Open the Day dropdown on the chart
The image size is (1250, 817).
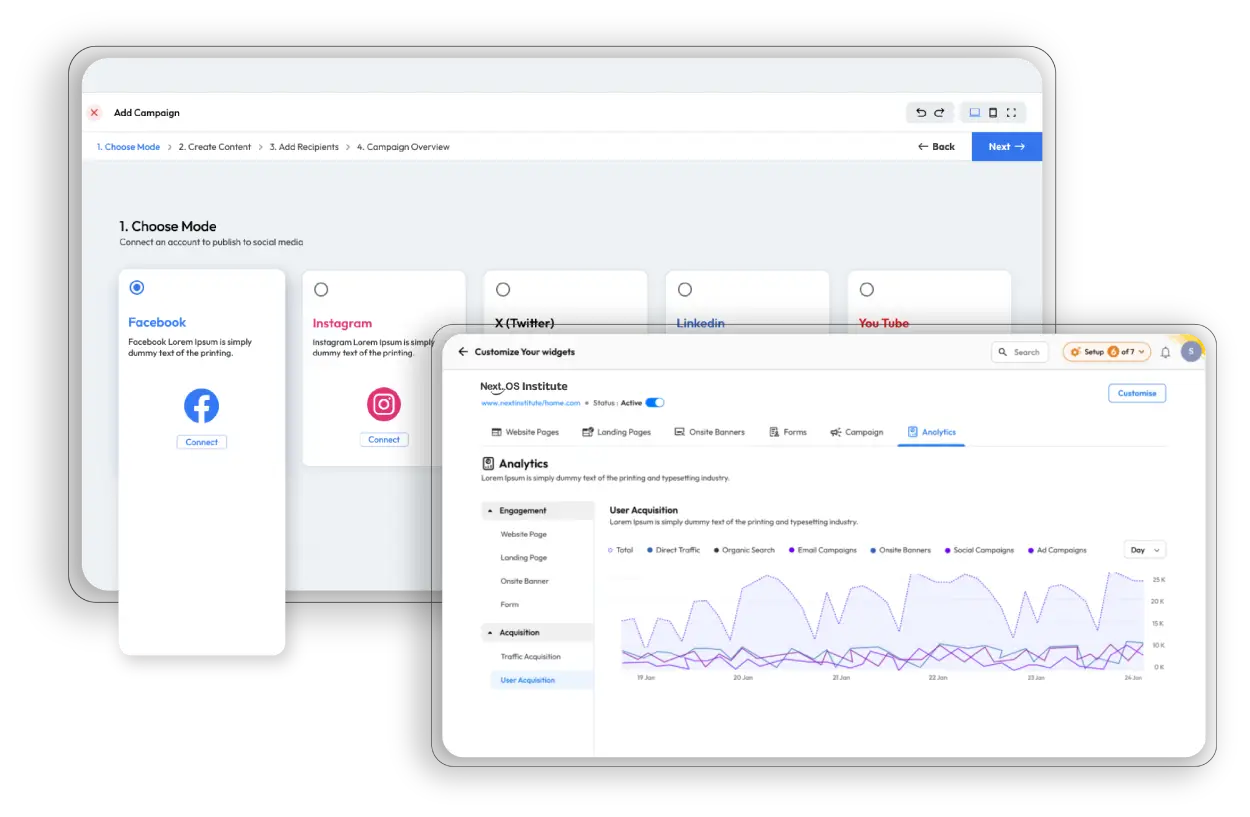1144,549
